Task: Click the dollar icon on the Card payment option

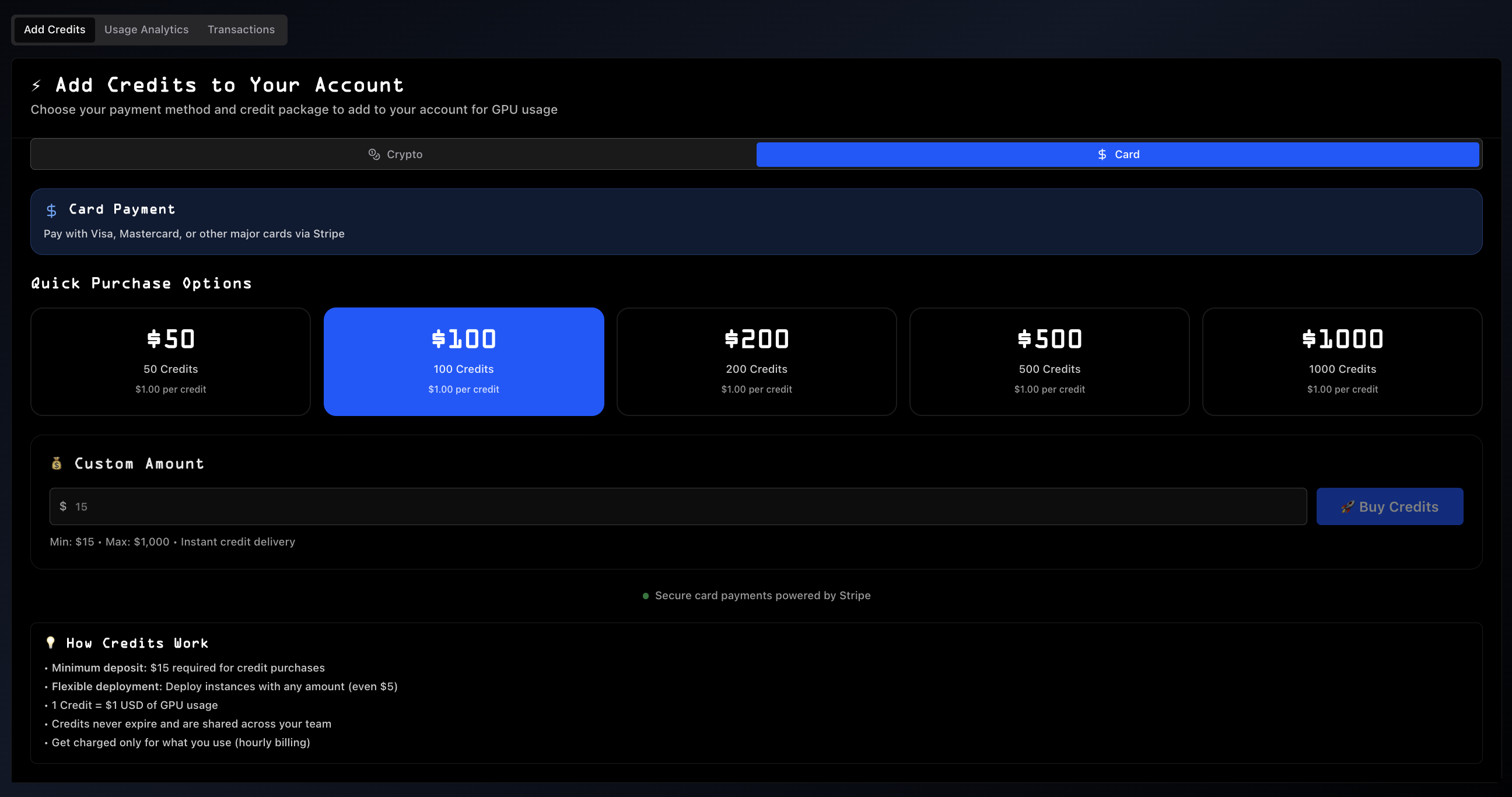Action: [1101, 154]
